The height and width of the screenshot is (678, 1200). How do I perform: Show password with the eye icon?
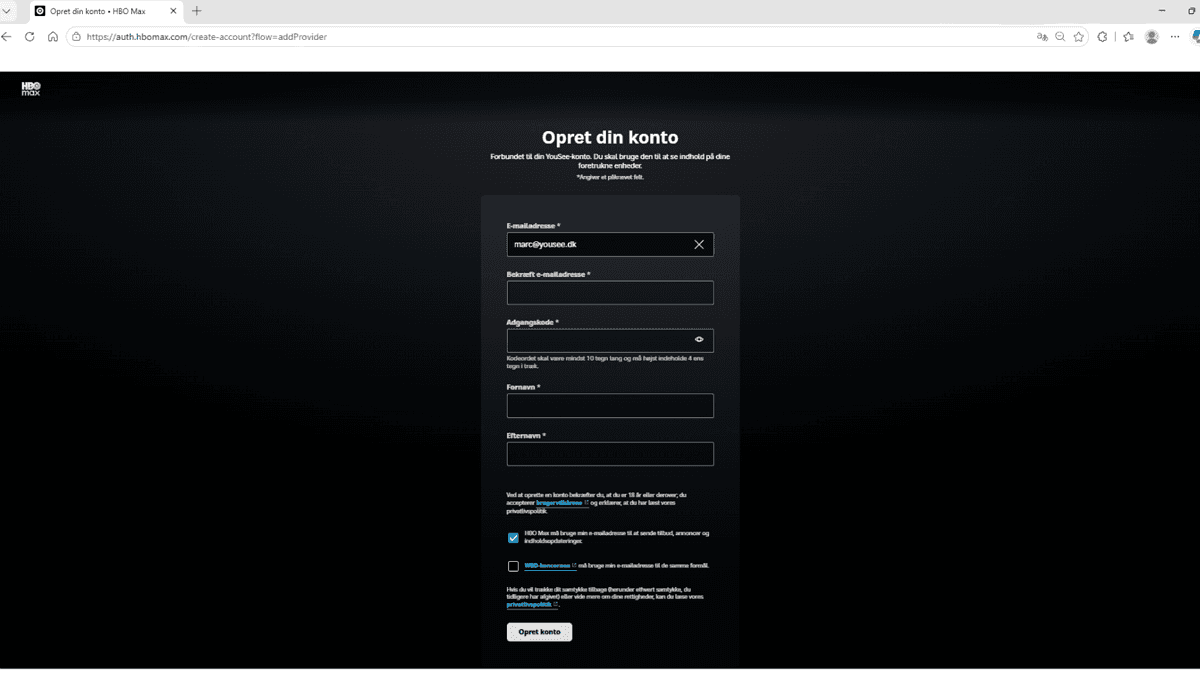click(699, 340)
